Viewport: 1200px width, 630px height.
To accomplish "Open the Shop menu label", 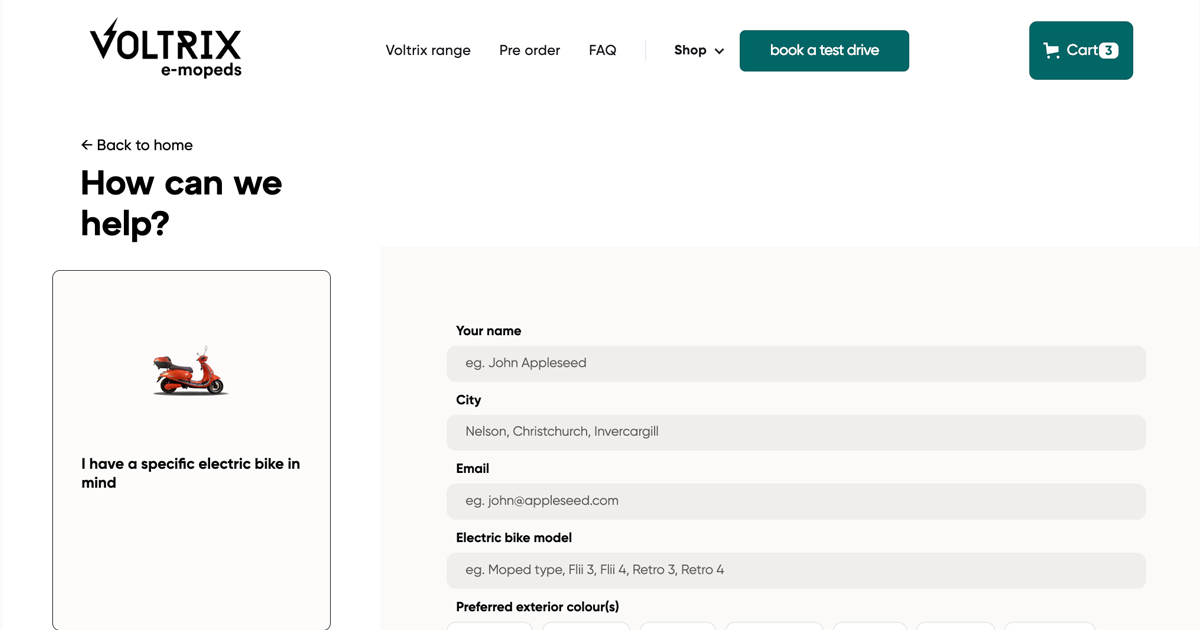I will (x=690, y=50).
